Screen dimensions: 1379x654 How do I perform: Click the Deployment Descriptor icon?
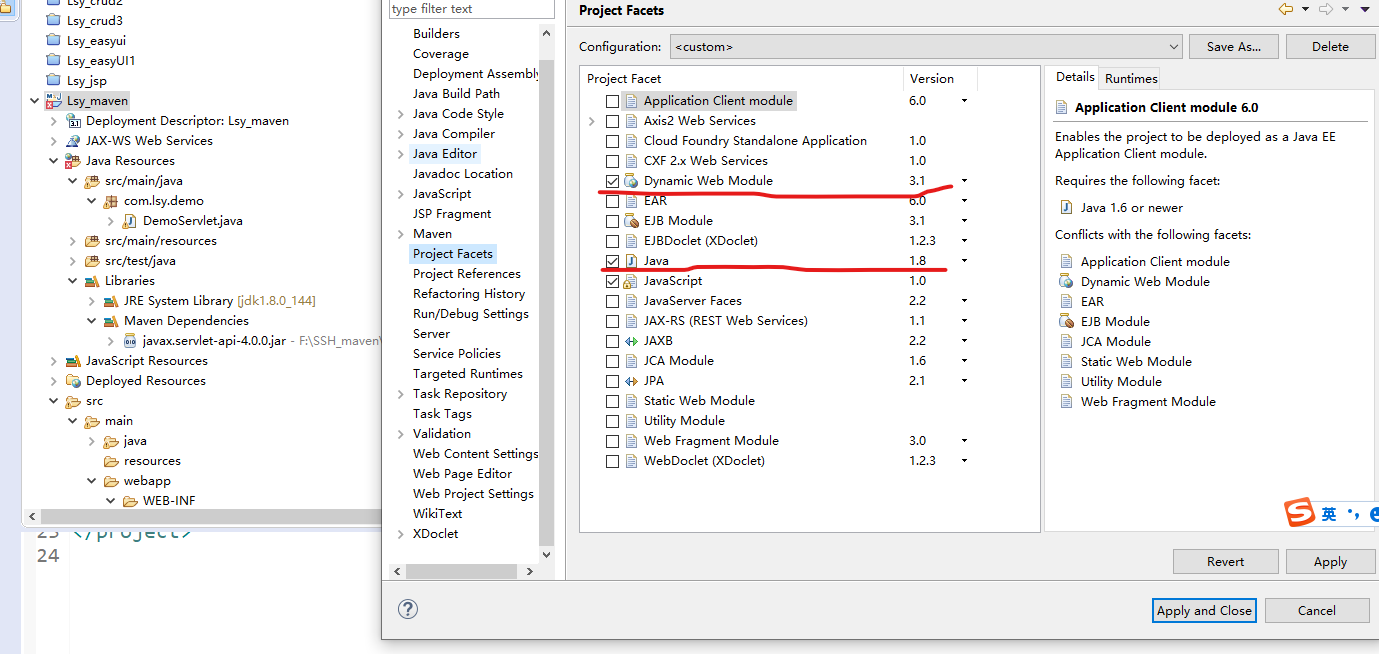pyautogui.click(x=73, y=121)
